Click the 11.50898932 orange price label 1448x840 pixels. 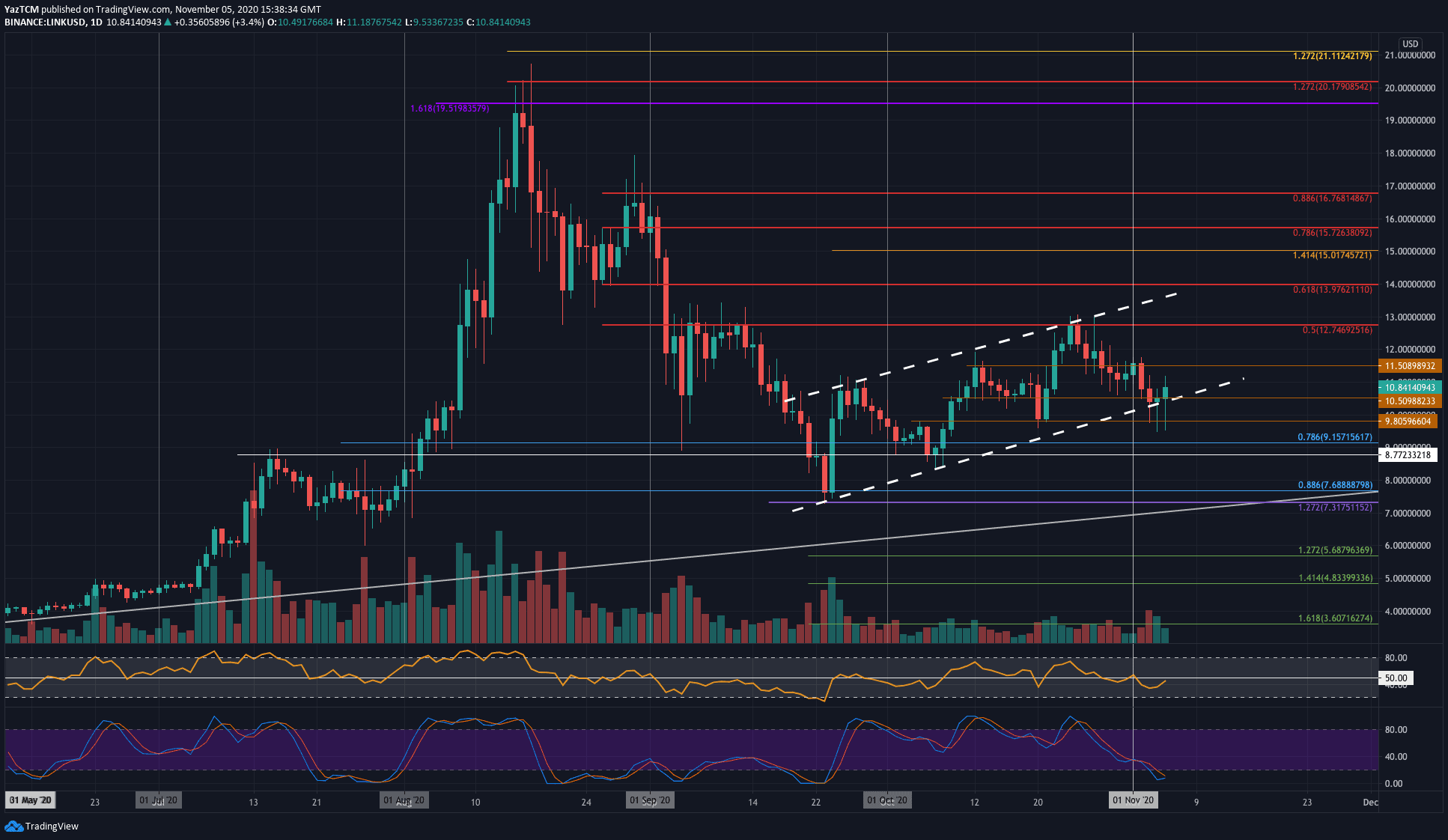point(1410,366)
